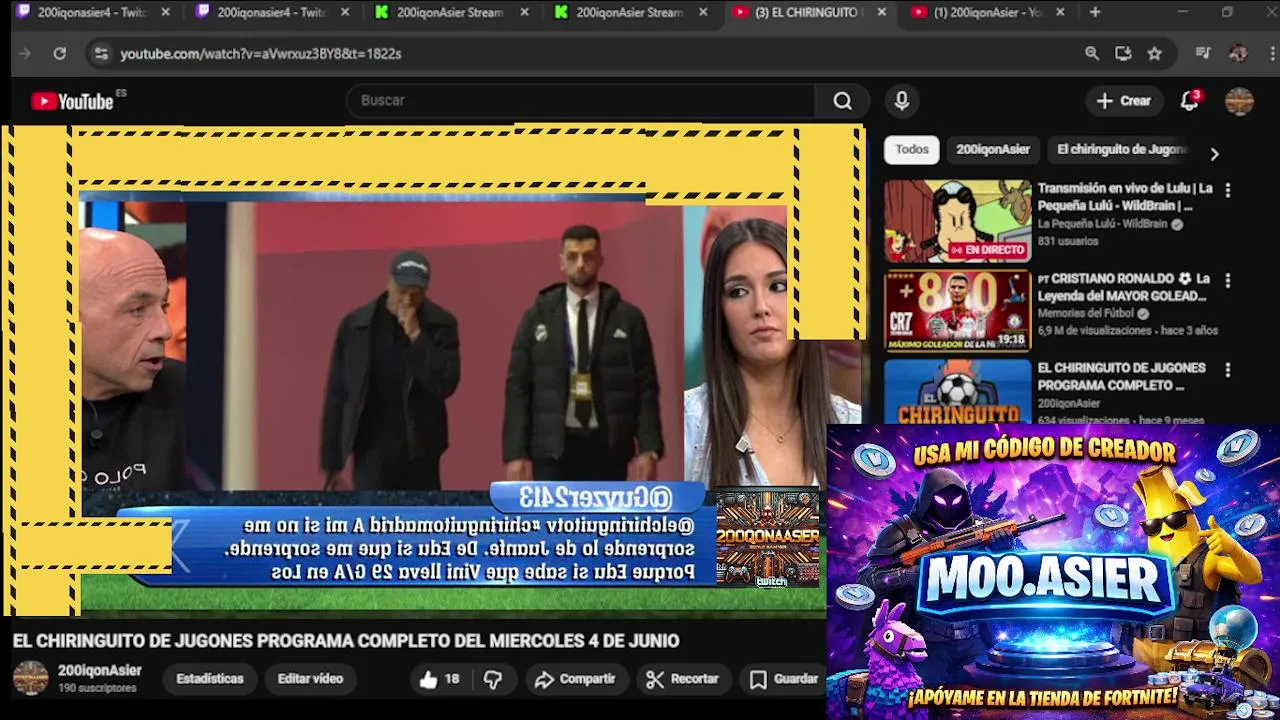
Task: Bookmark this page with the star icon
Action: pyautogui.click(x=1155, y=53)
